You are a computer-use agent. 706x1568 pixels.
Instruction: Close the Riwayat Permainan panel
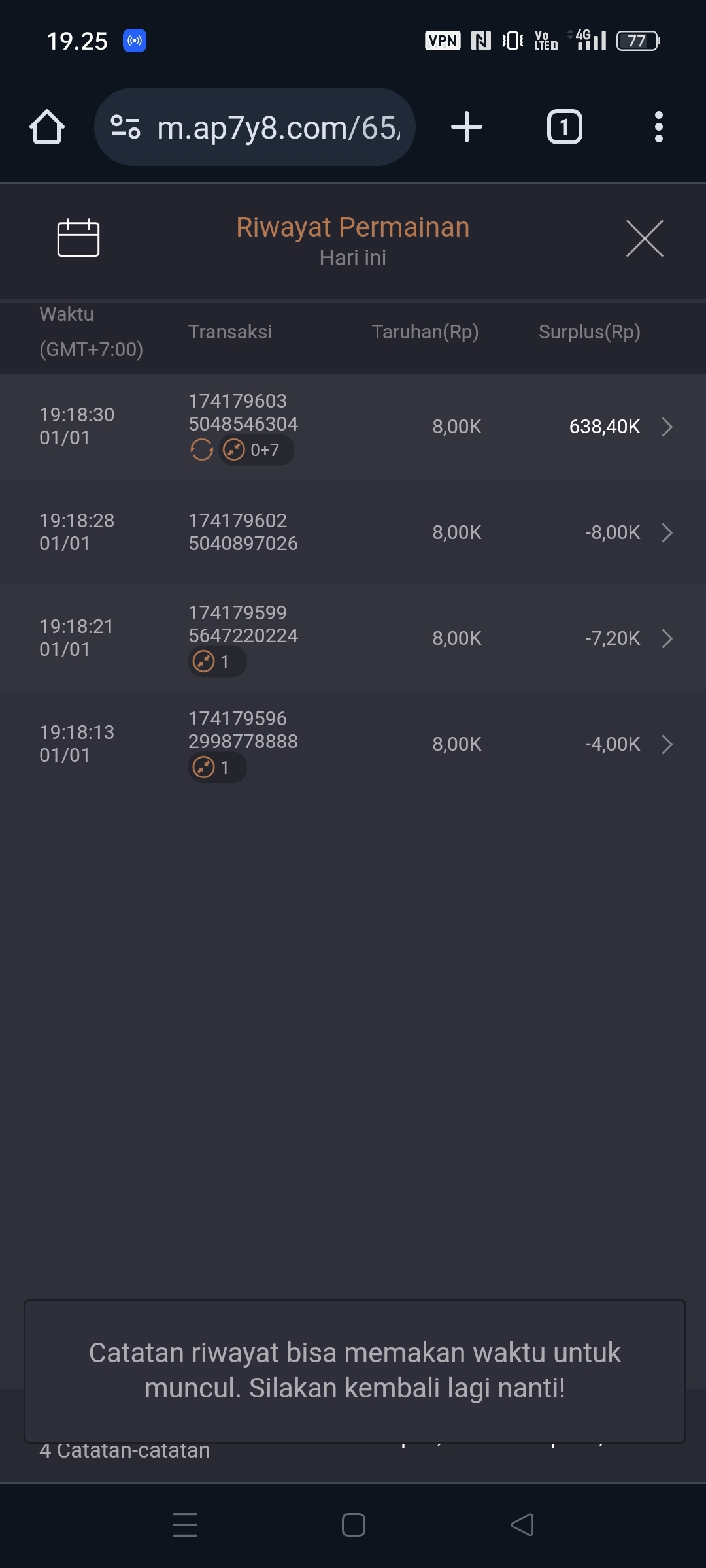(x=645, y=238)
